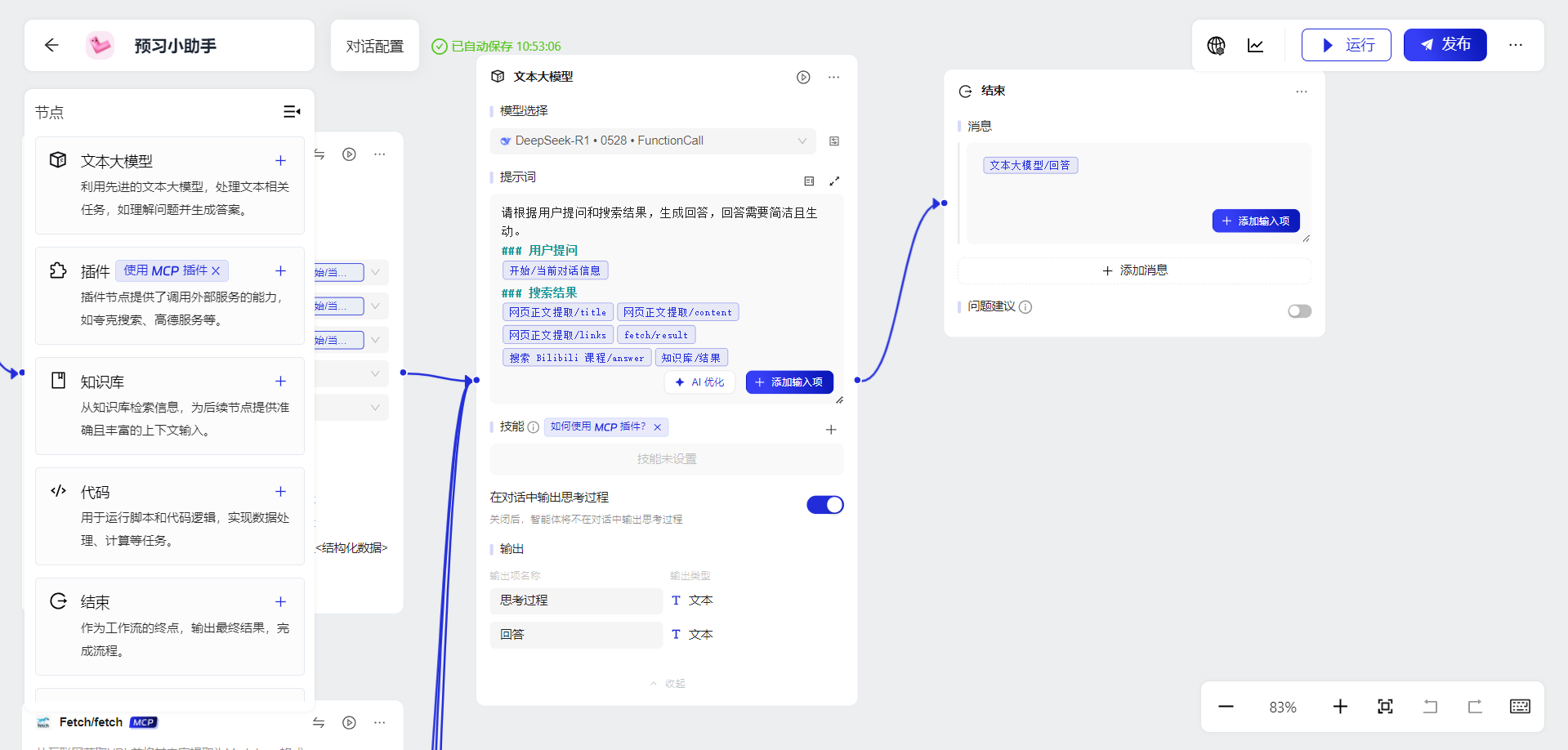The image size is (1568, 750).
Task: Click the 添加消息 button
Action: pos(1134,270)
